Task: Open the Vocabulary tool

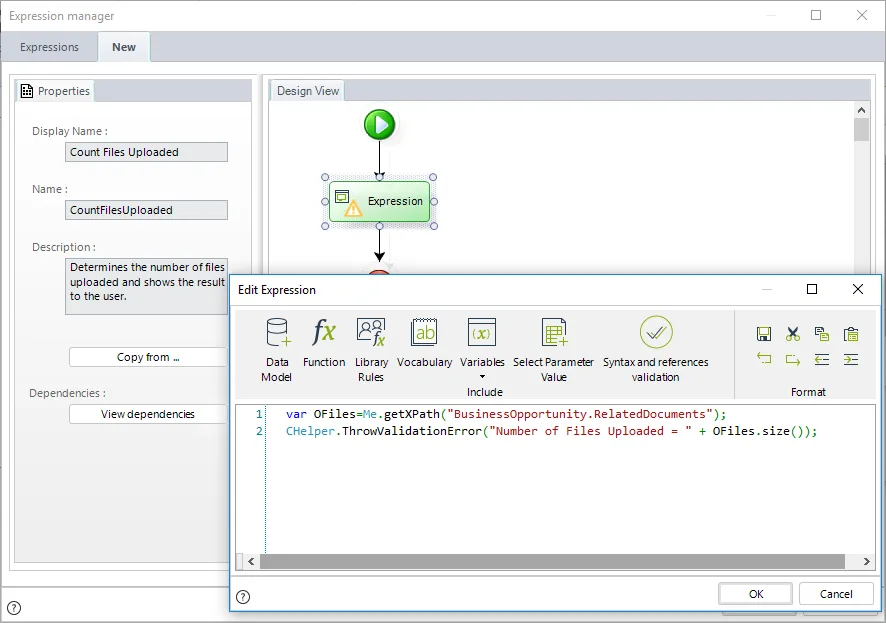Action: (424, 342)
